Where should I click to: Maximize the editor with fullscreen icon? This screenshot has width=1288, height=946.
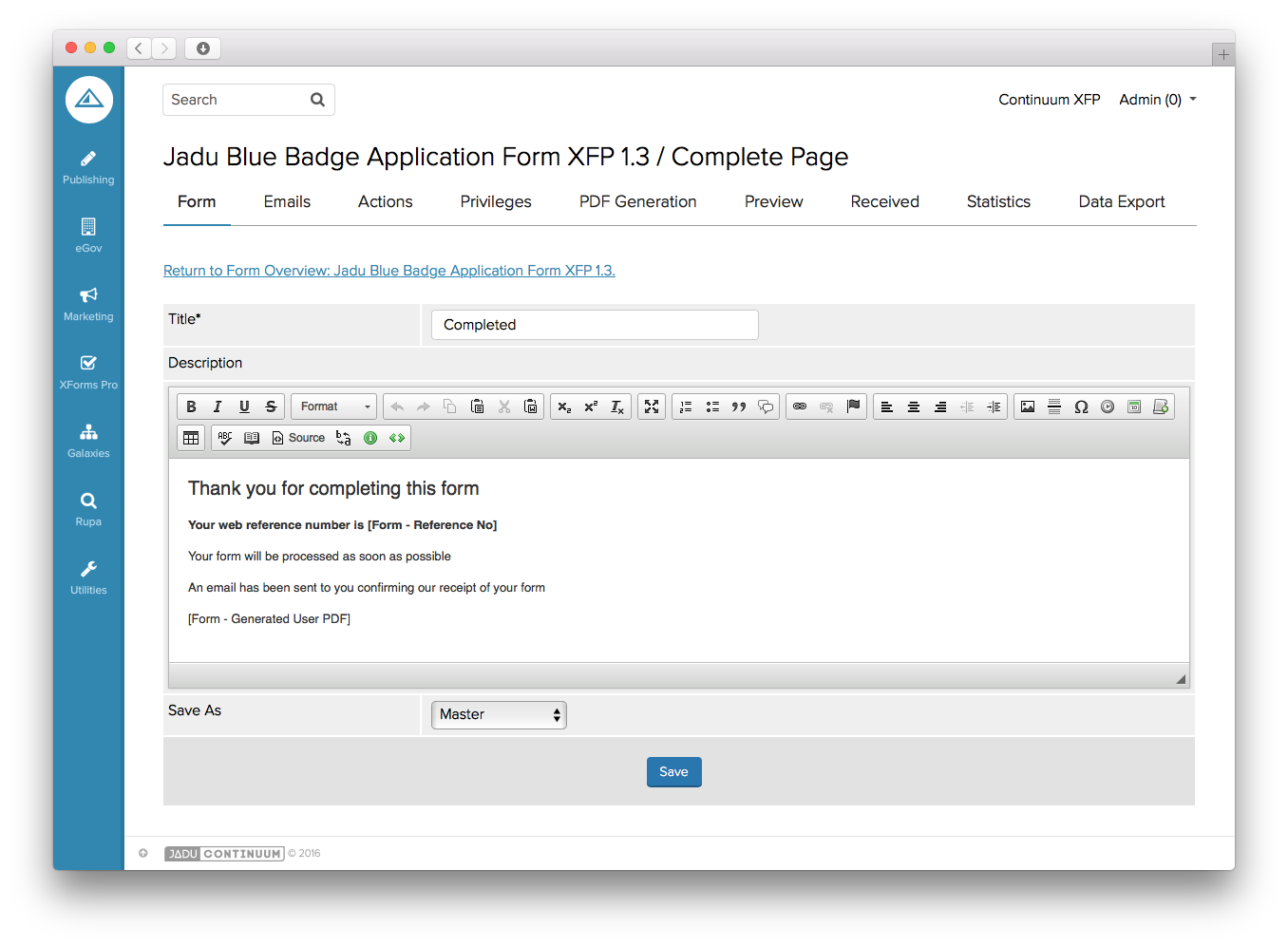pyautogui.click(x=652, y=407)
